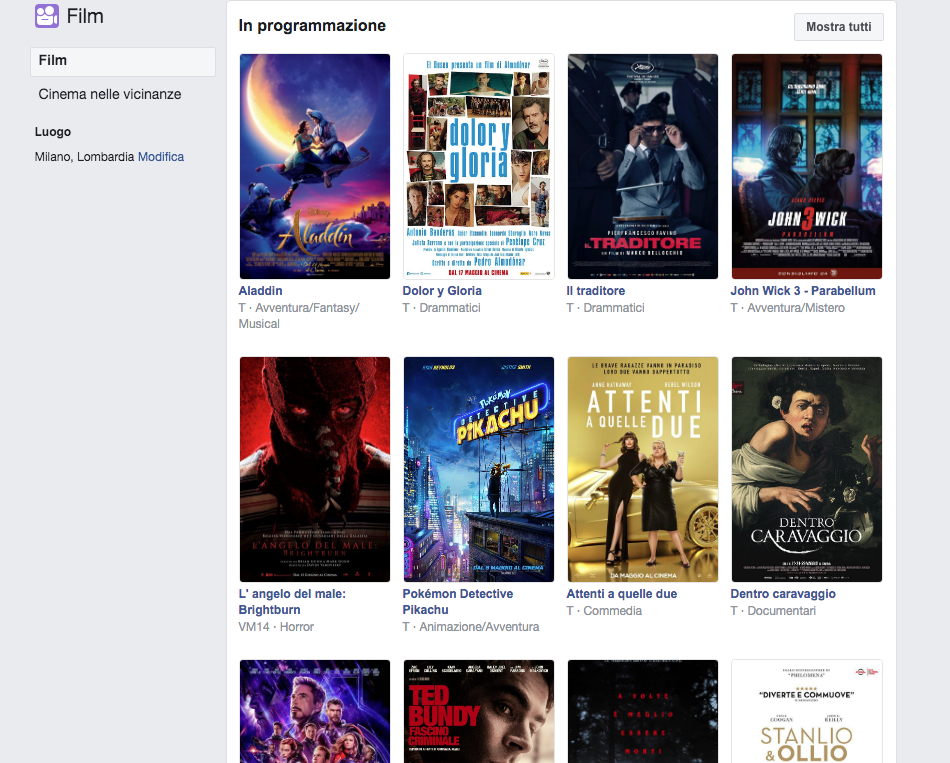This screenshot has width=950, height=763.
Task: Click L' angelo del male: Brightburn link
Action: pos(292,602)
